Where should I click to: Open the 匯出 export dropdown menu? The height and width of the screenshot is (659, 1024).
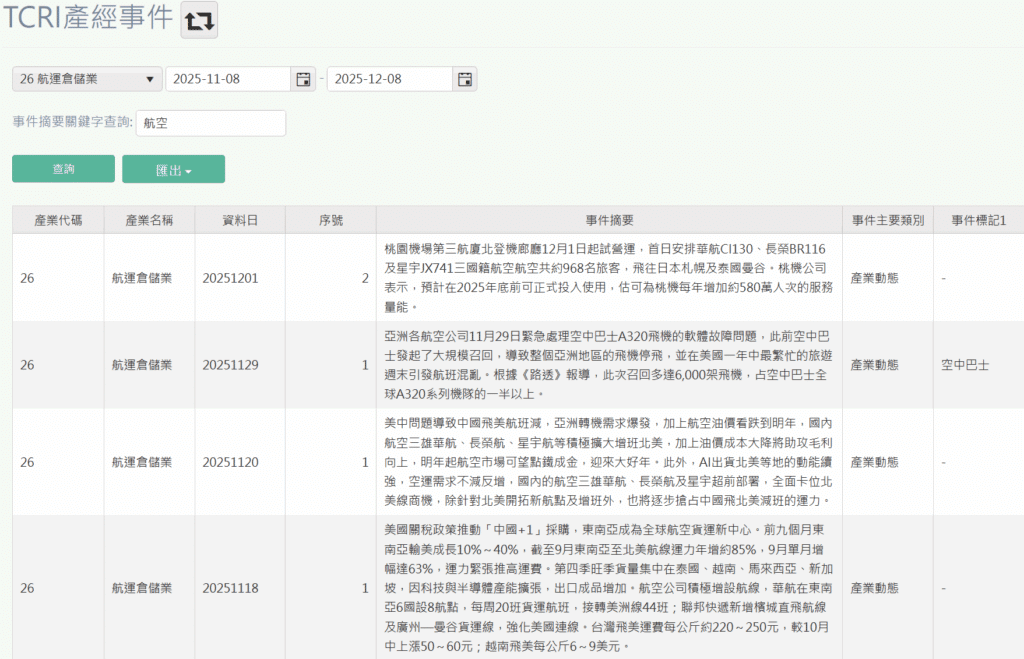(173, 170)
